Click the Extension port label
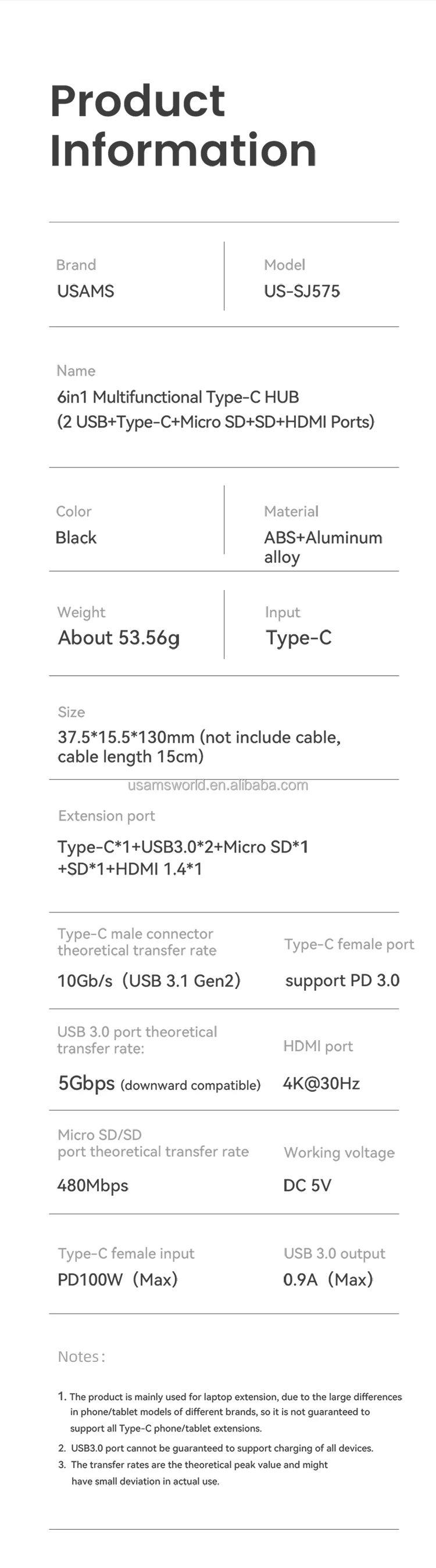The width and height of the screenshot is (436, 1568). click(106, 816)
